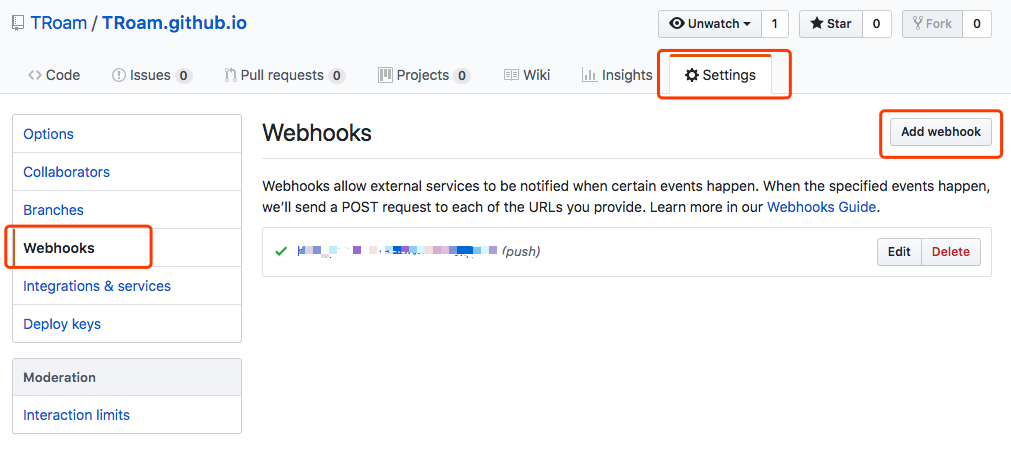Click the forks count next to Fork

pos(977,24)
